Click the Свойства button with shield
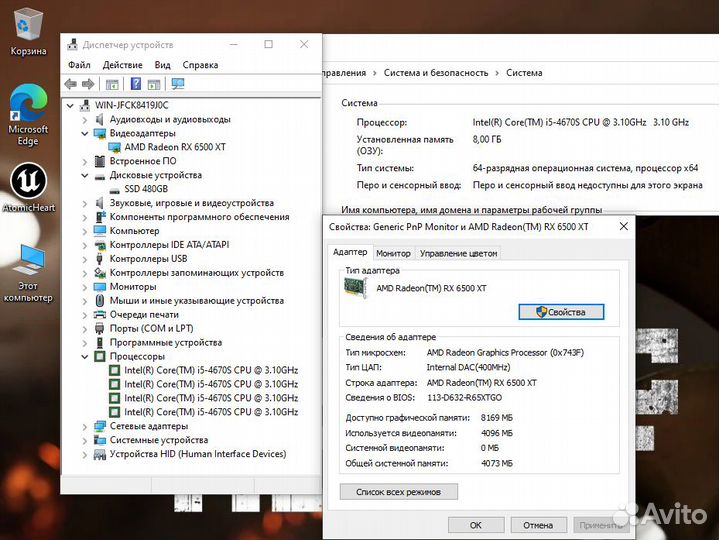This screenshot has height=540, width=719. click(x=561, y=312)
